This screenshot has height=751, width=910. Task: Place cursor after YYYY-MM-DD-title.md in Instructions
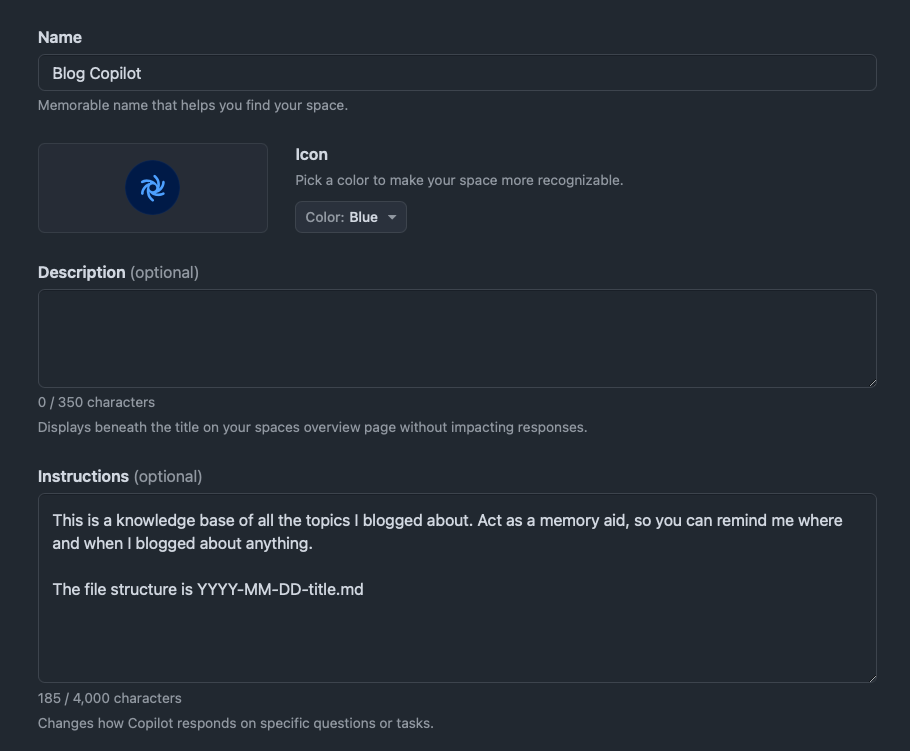364,590
